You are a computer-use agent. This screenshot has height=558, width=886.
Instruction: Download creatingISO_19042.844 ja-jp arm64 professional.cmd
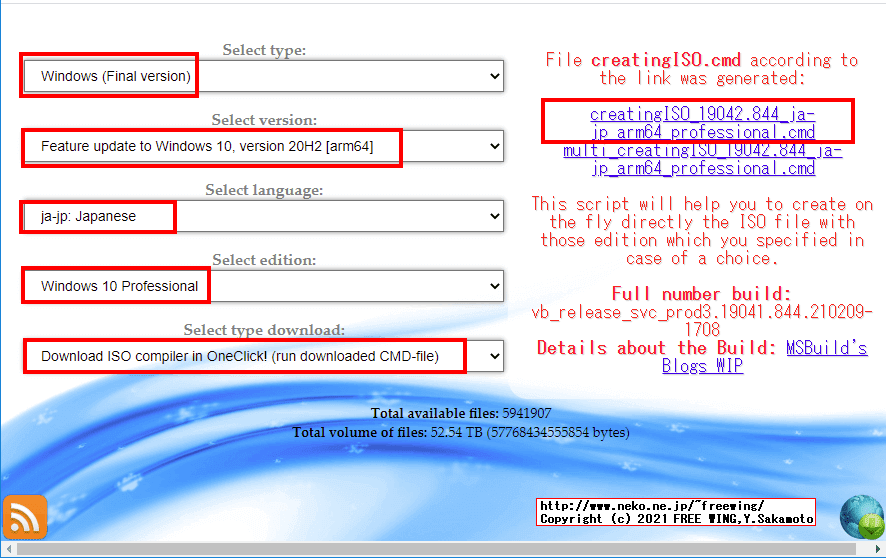pyautogui.click(x=701, y=123)
